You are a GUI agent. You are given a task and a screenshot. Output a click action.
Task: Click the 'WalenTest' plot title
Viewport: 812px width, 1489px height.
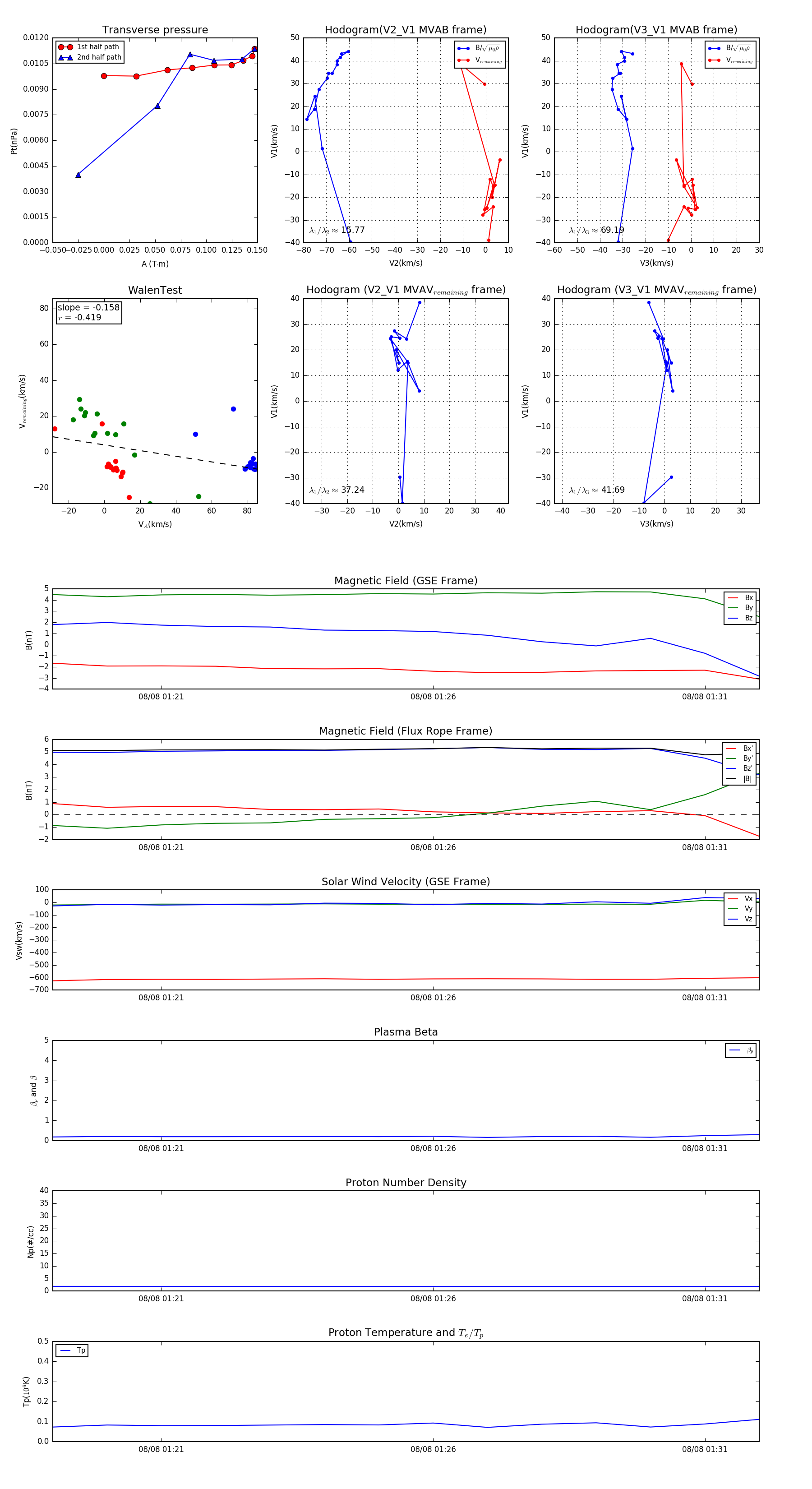155,290
